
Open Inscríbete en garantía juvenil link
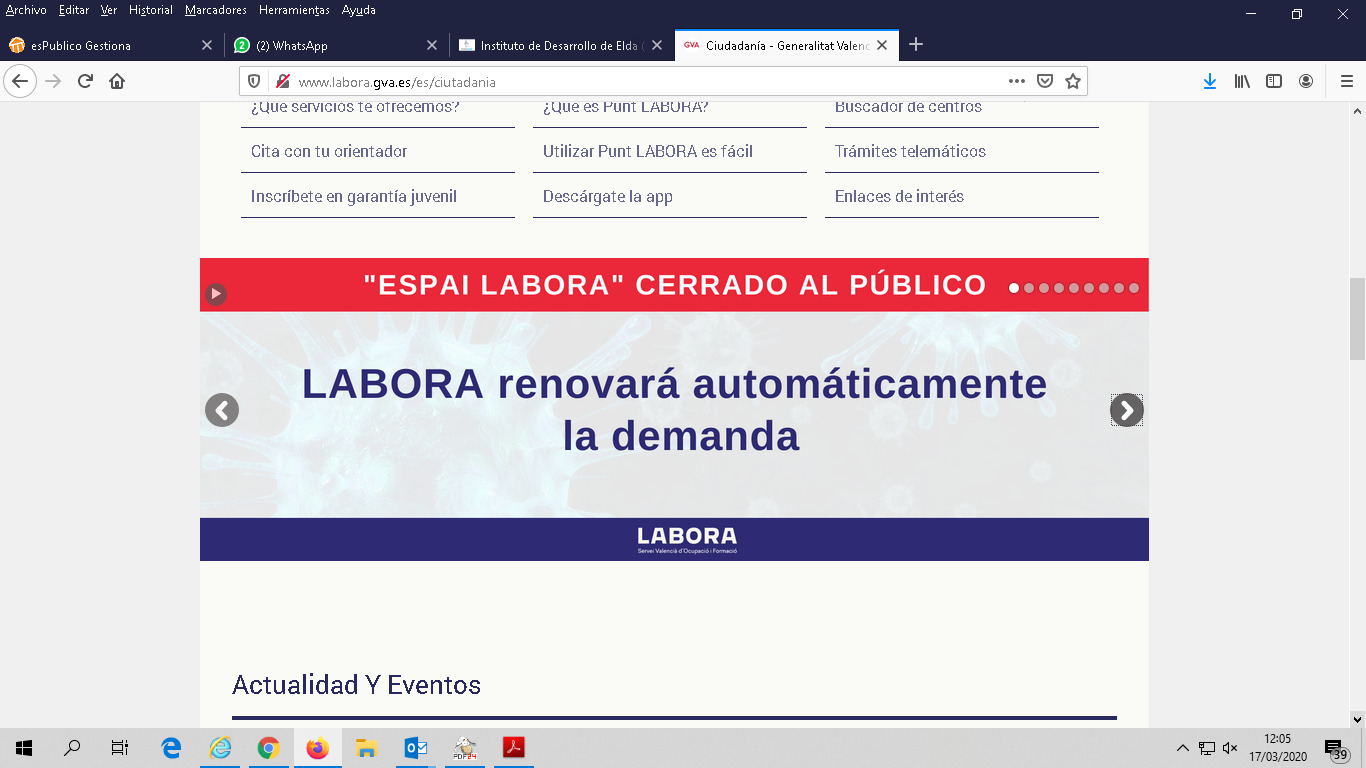354,197
